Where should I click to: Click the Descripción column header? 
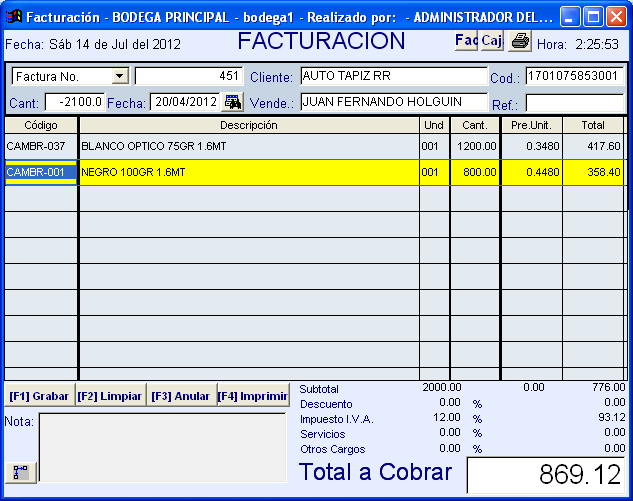tap(248, 125)
